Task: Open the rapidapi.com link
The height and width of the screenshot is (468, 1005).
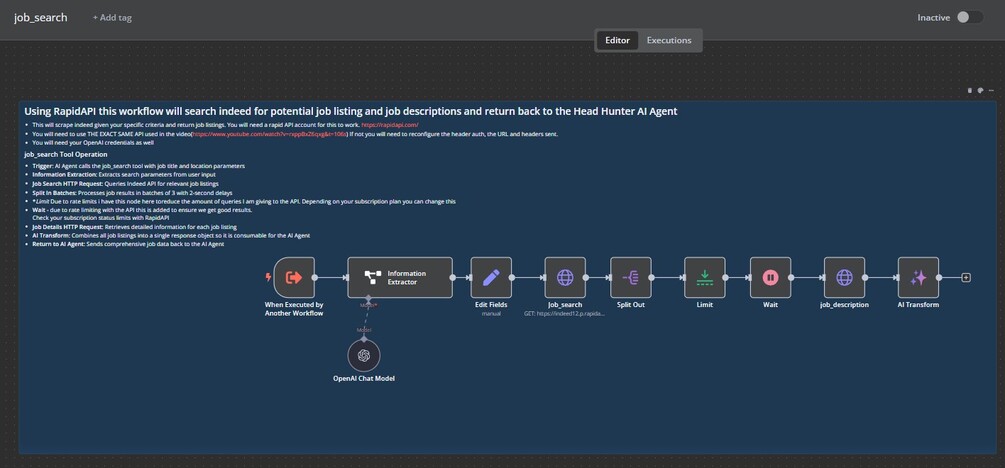Action: coord(390,125)
